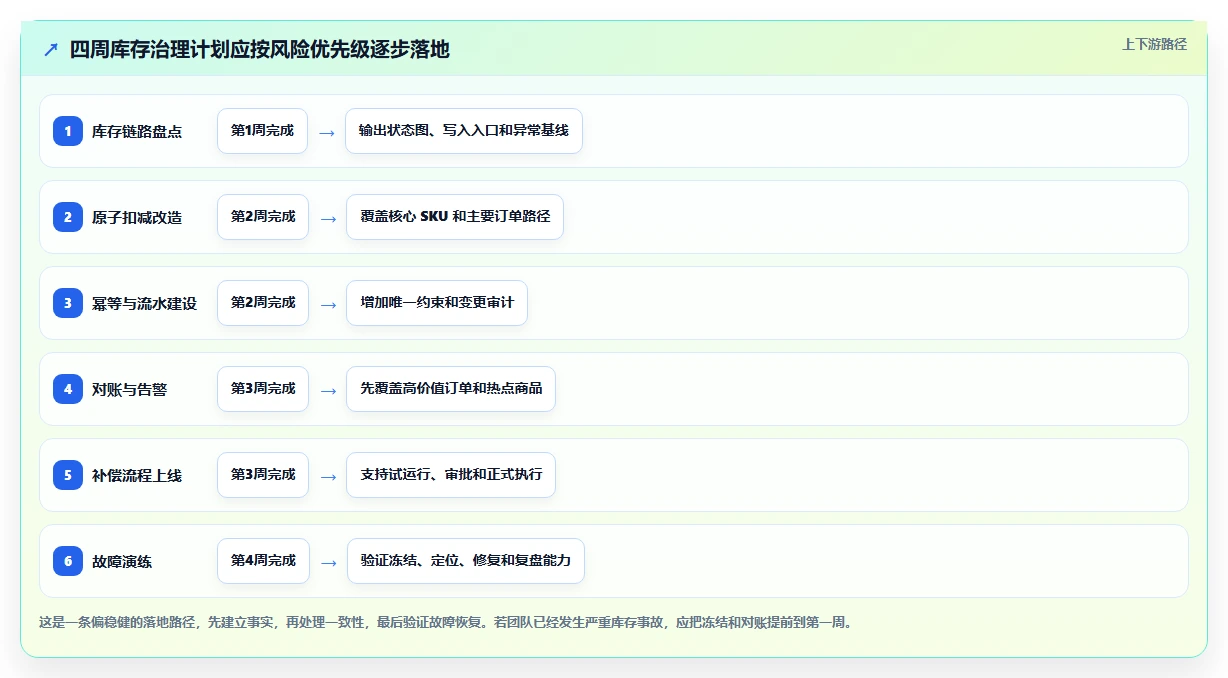Click 输出状态图、写入入口和异常基线 box
This screenshot has height=678, width=1228.
[x=464, y=131]
